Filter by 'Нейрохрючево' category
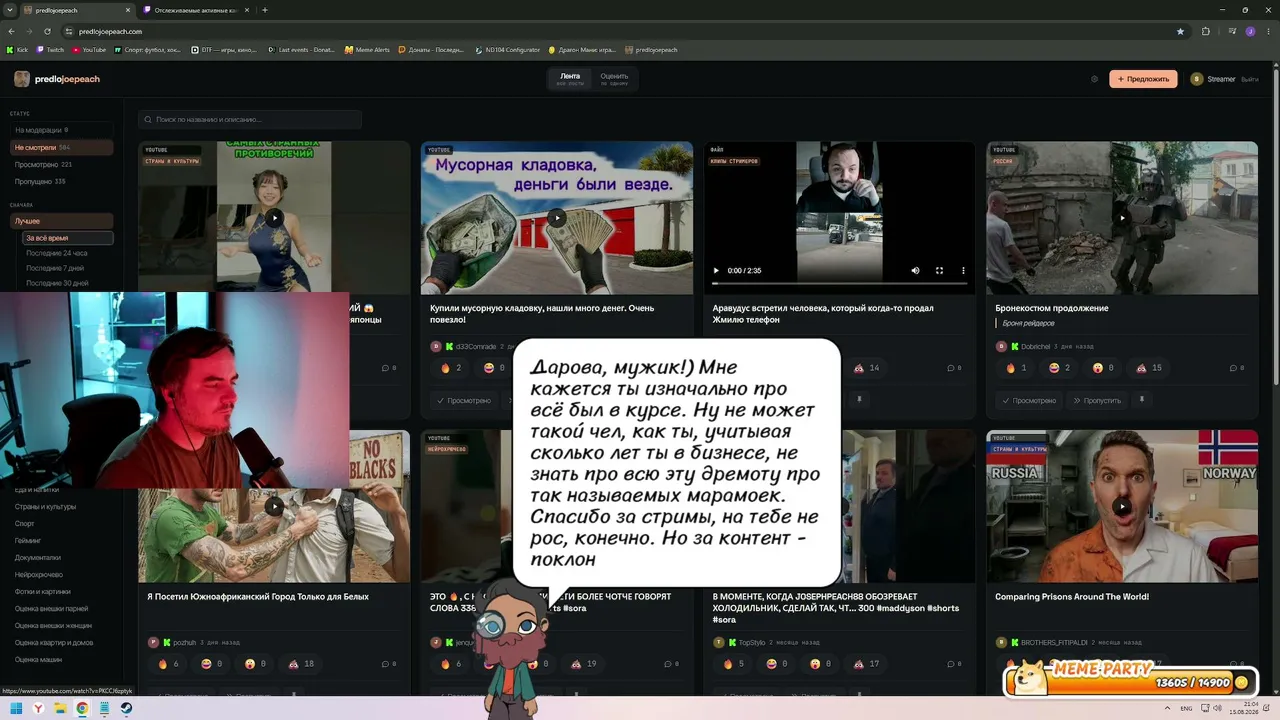This screenshot has width=1280, height=720. [39, 574]
